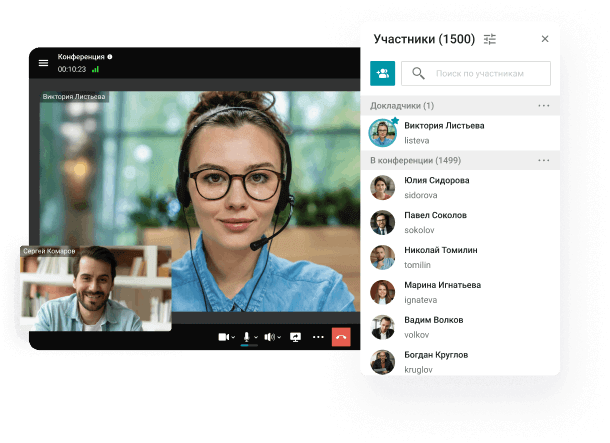
Task: Open the three-dot menu for В конференции section
Action: [544, 160]
